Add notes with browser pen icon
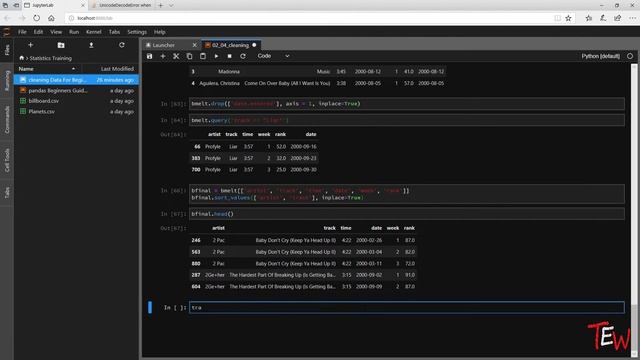This screenshot has width=640, height=360. 603,18
